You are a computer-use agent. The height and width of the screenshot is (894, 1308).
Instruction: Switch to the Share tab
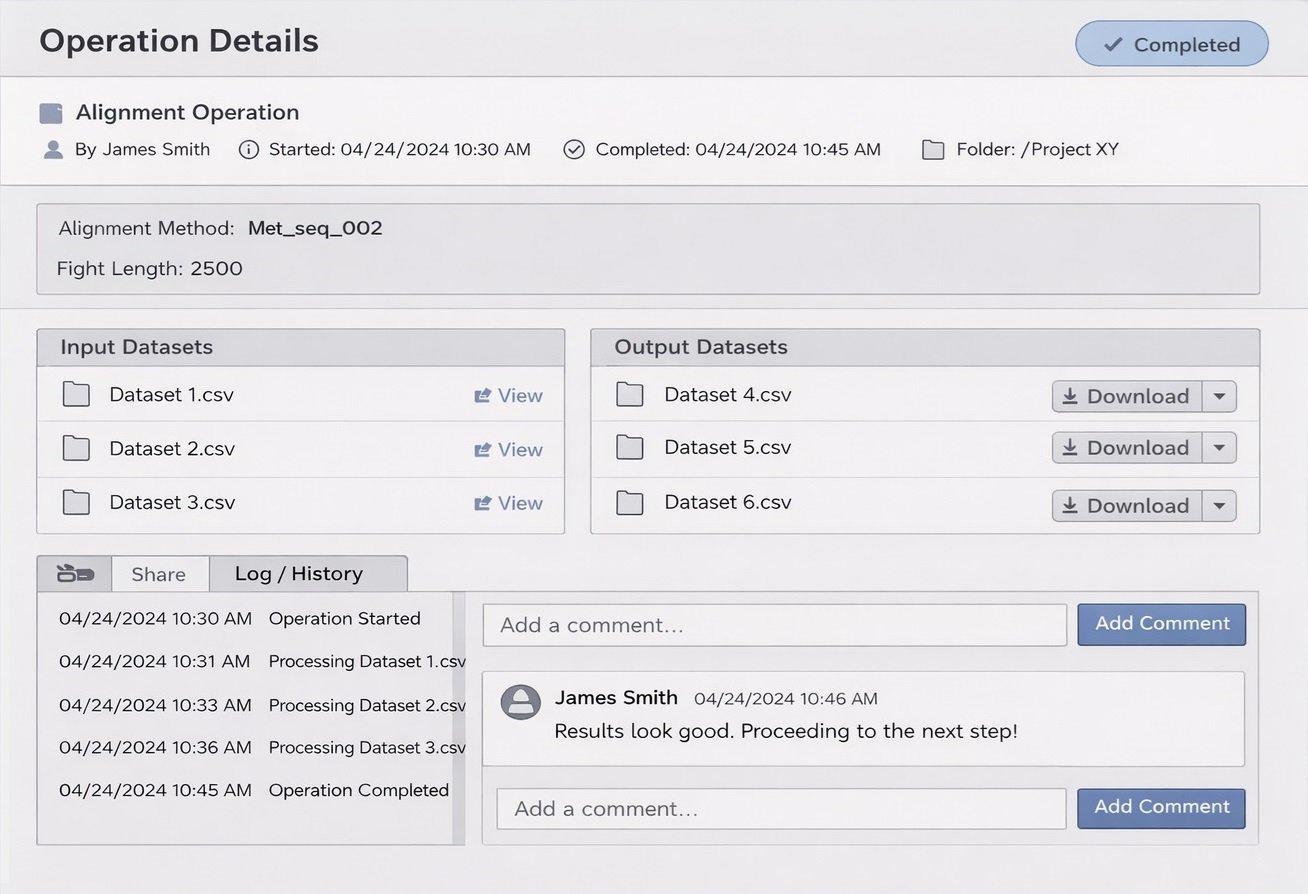click(158, 573)
